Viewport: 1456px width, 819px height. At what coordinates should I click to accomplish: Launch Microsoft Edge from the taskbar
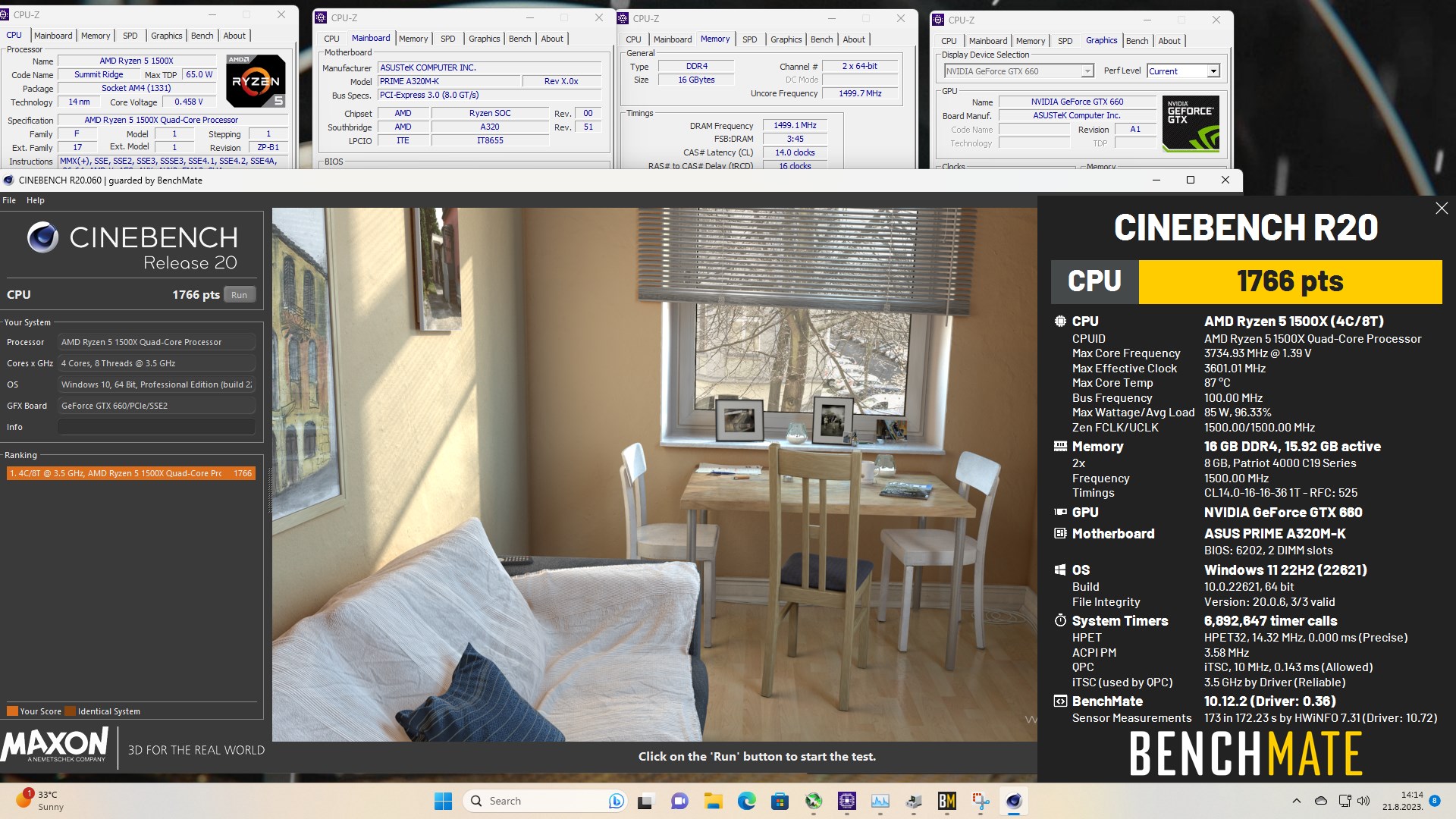[x=747, y=801]
